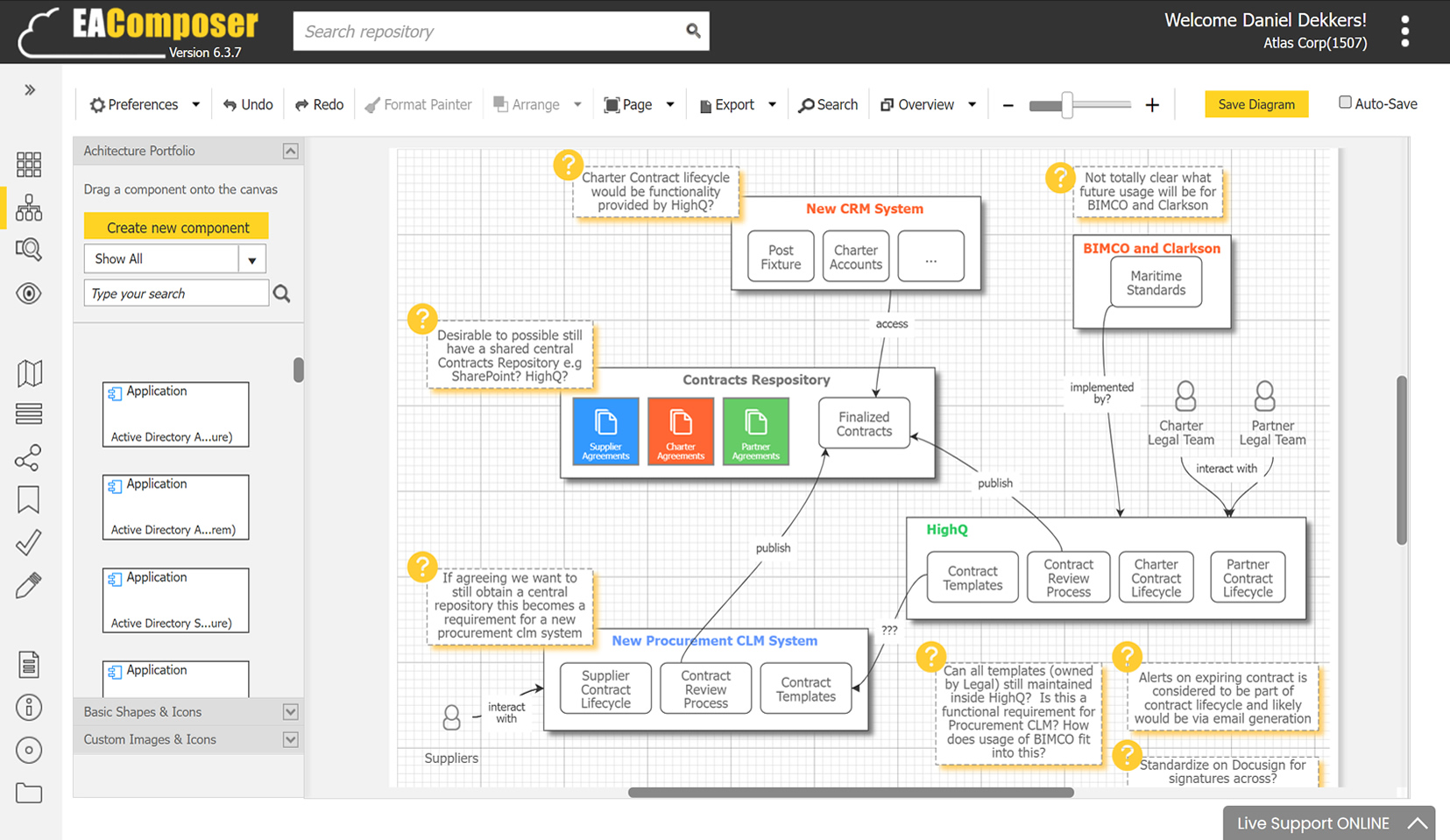This screenshot has width=1450, height=840.
Task: Open the Export dropdown arrow
Action: point(772,104)
